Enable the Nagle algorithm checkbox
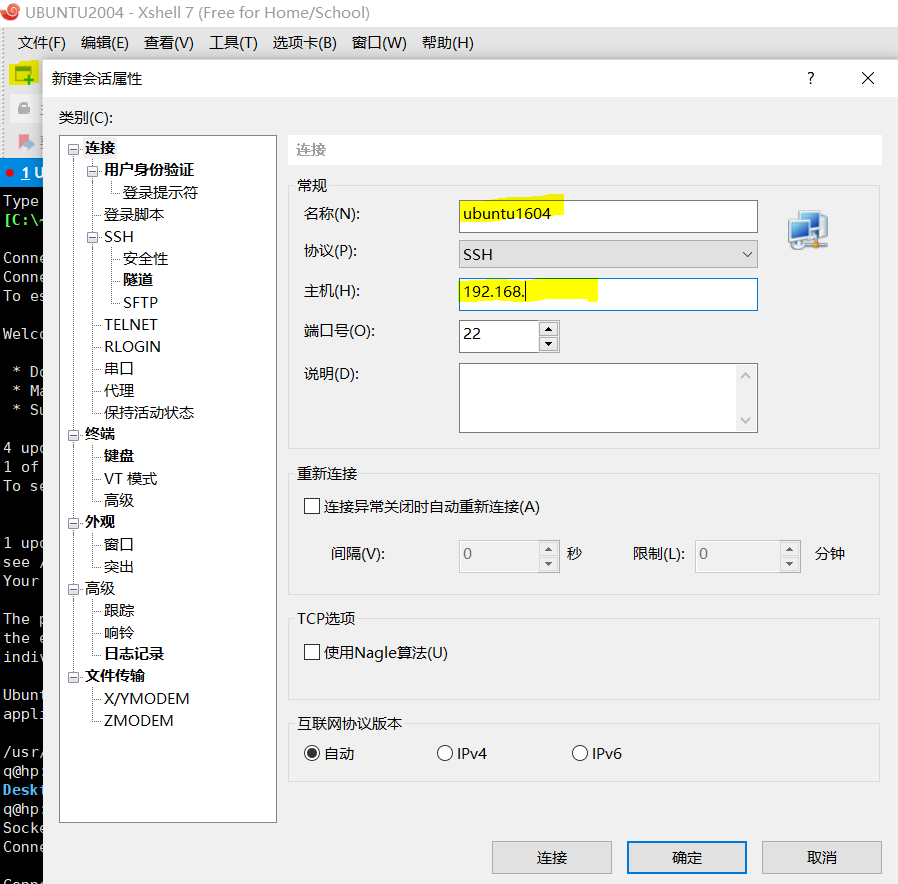The width and height of the screenshot is (898, 884). 311,652
